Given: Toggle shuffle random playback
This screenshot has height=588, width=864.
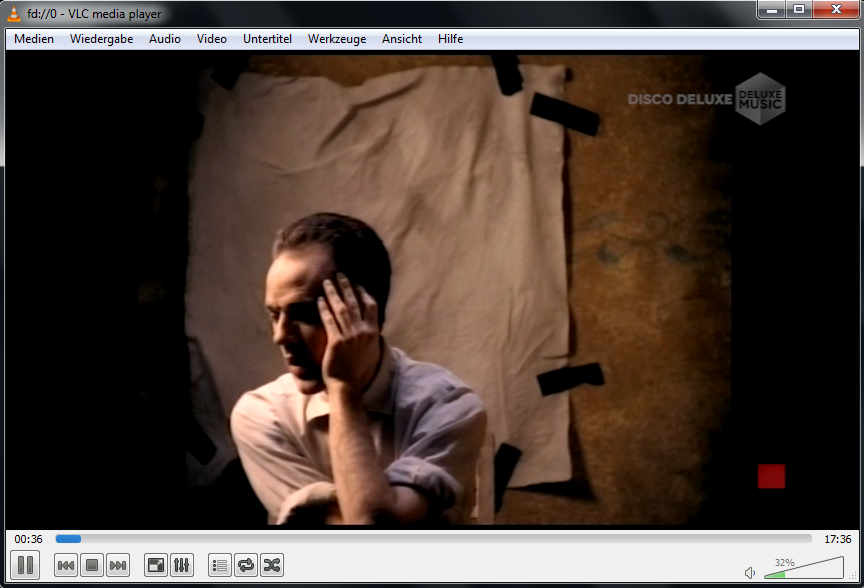Looking at the screenshot, I should (272, 566).
